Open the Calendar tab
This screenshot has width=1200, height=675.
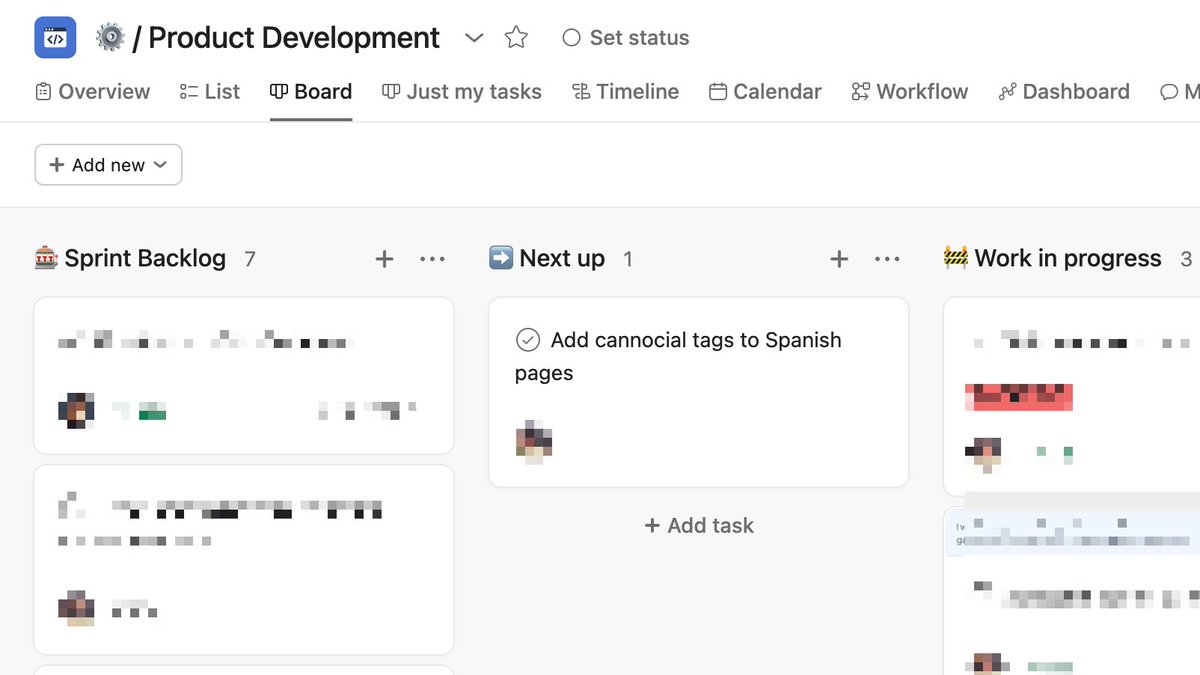765,92
